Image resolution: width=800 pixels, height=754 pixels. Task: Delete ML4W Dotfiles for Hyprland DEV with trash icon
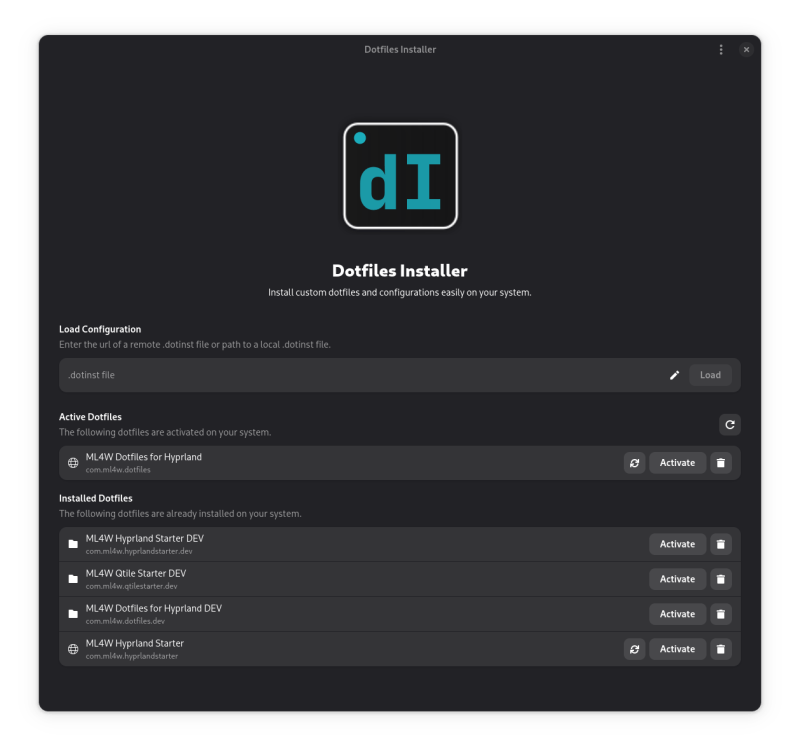(x=721, y=613)
